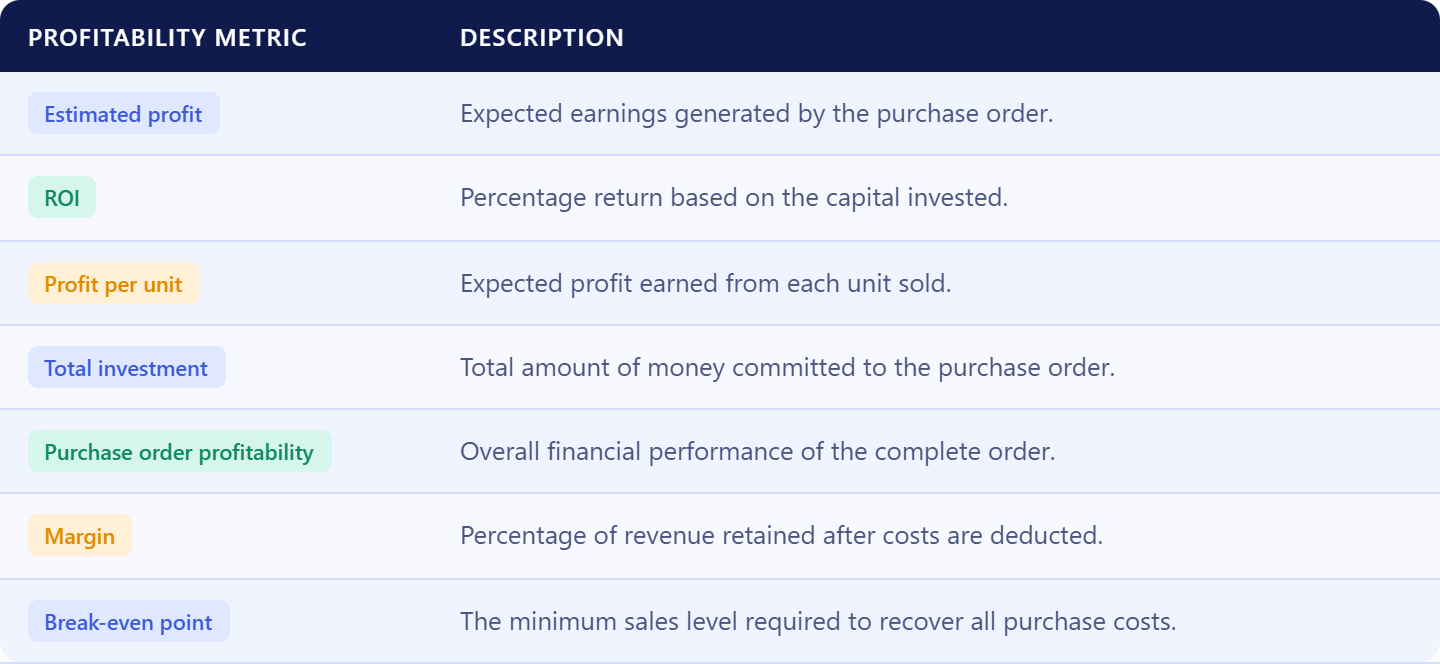
Task: Click description about profit from each unit
Action: 706,284
